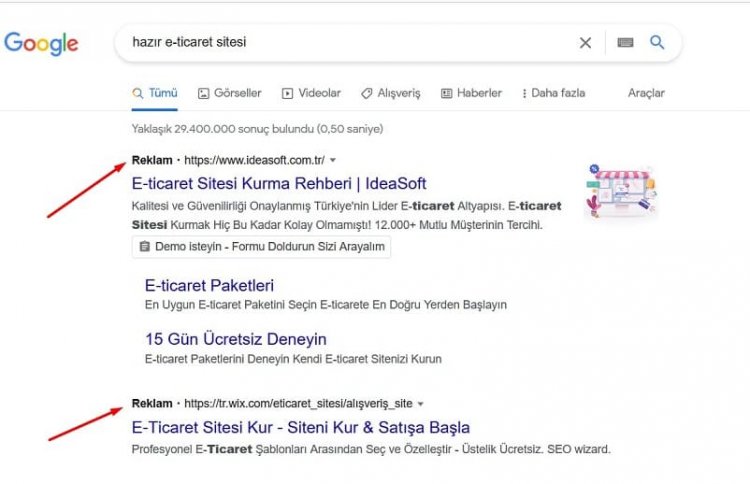Open the 'E-ticaret Paketleri' sitelink
This screenshot has height=484, width=750.
click(x=209, y=286)
